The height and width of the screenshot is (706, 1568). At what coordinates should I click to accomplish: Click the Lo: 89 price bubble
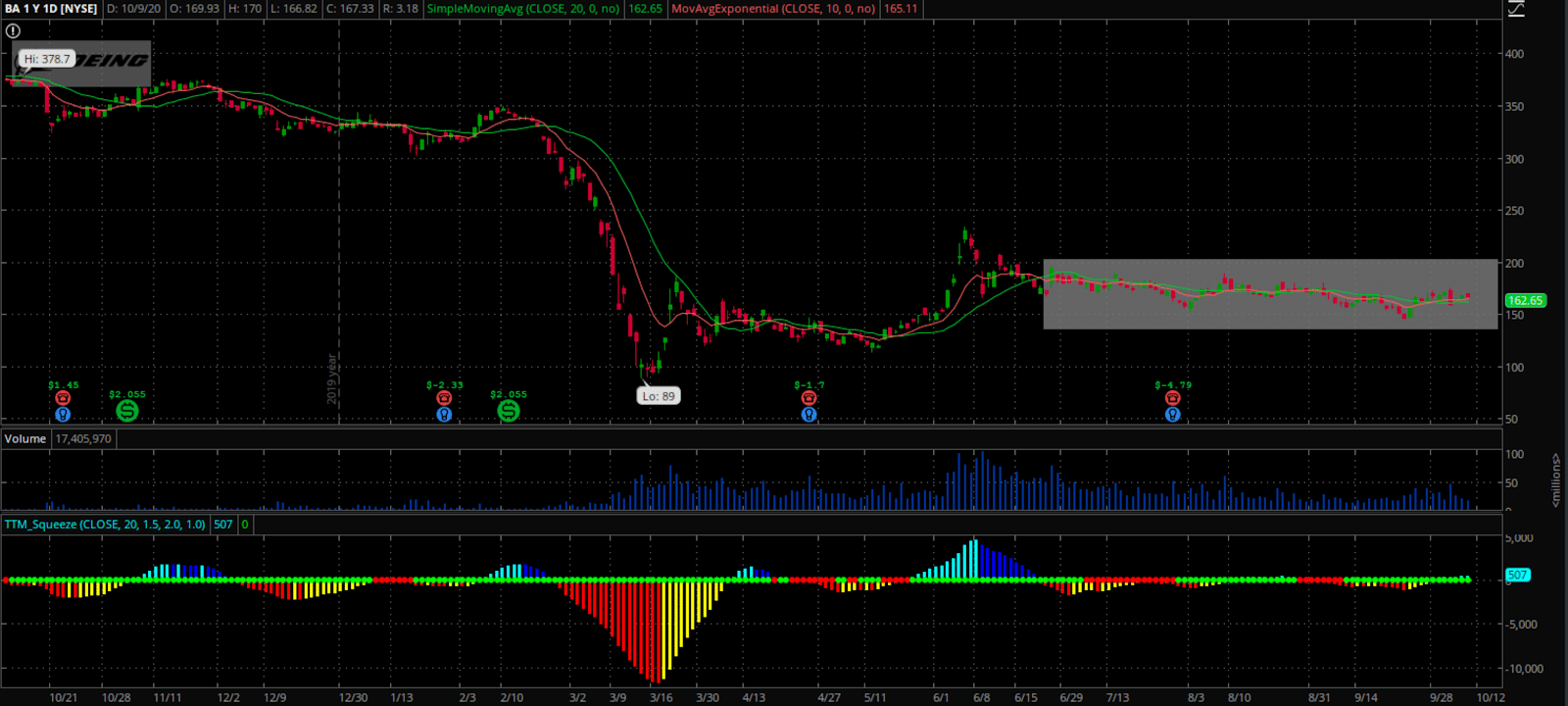coord(659,396)
